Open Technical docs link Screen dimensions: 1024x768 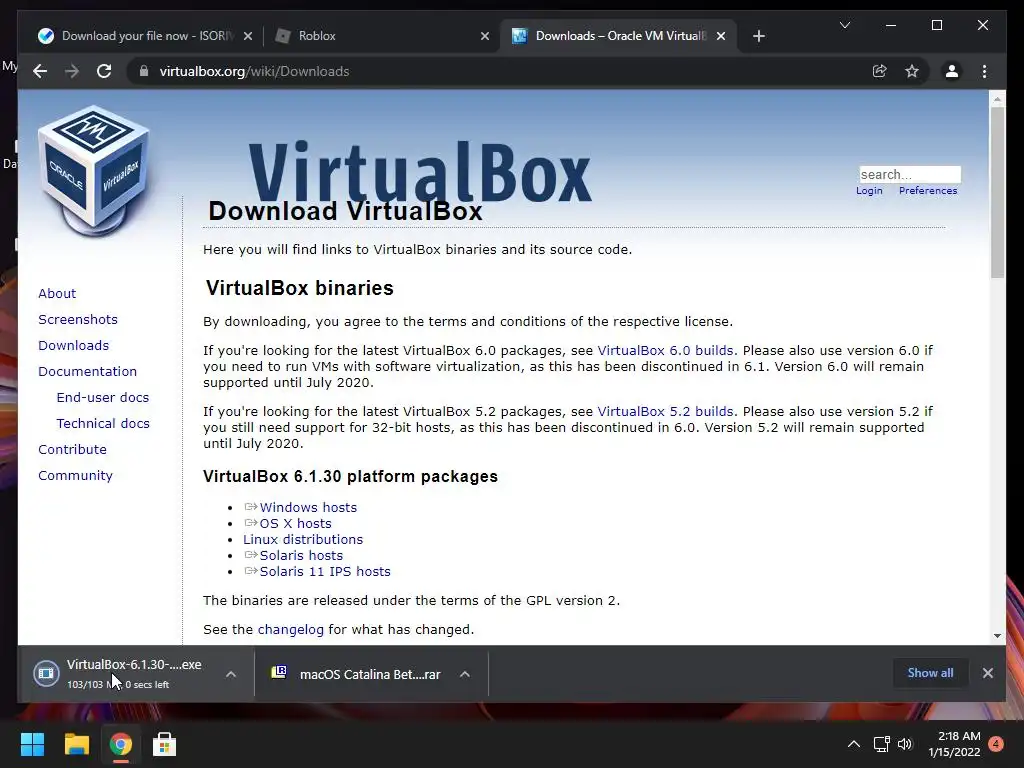click(x=103, y=424)
